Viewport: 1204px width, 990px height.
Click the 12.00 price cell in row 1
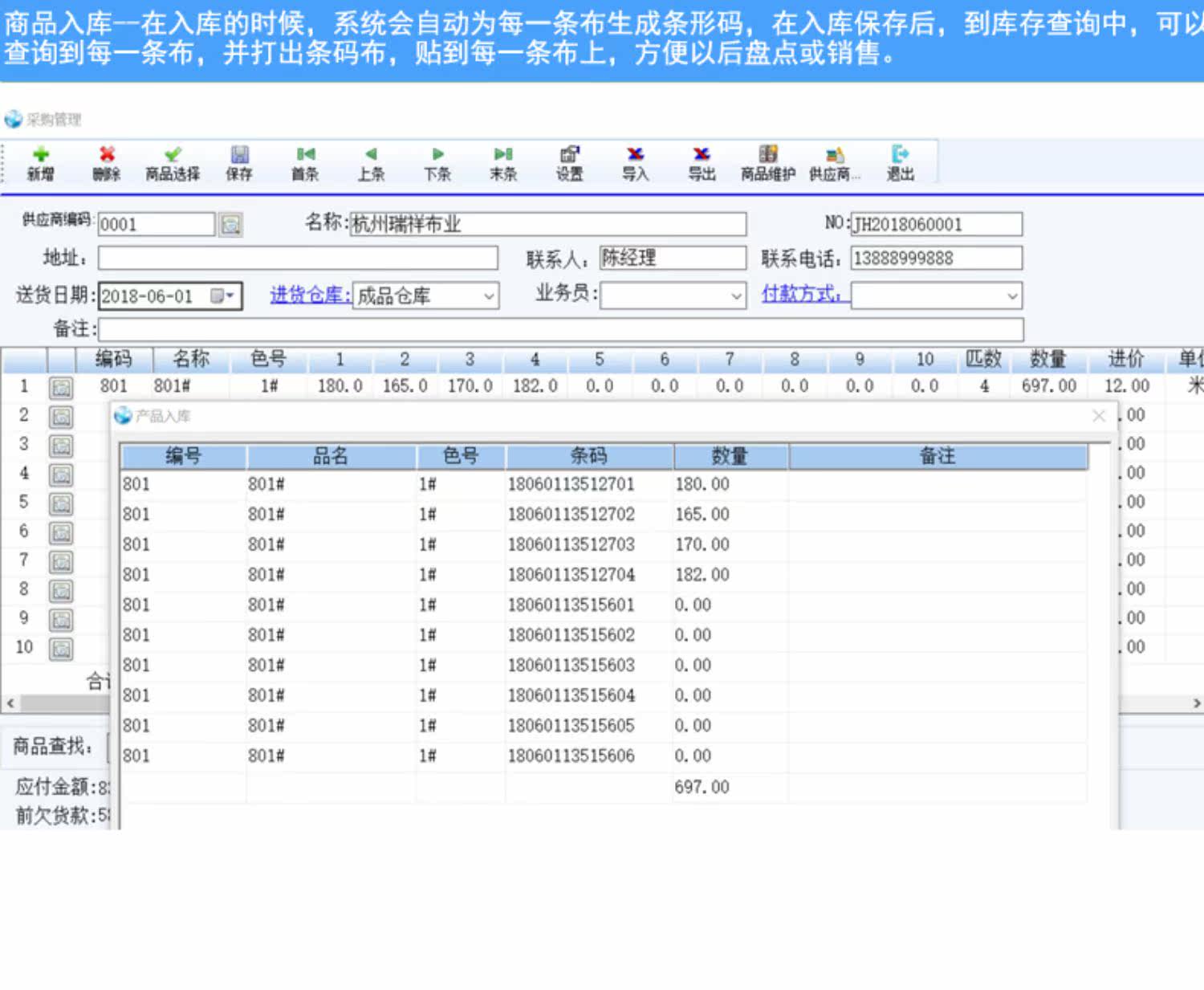(x=1126, y=386)
